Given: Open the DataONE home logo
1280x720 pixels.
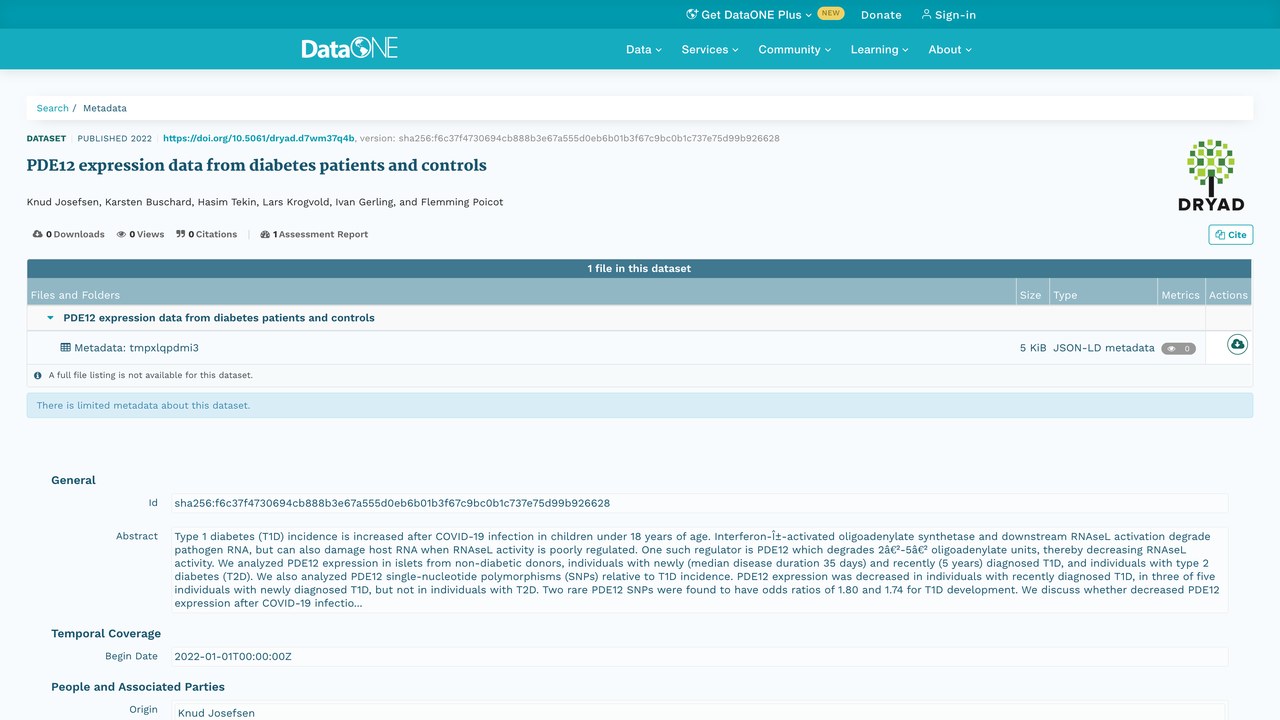Looking at the screenshot, I should 350,48.
